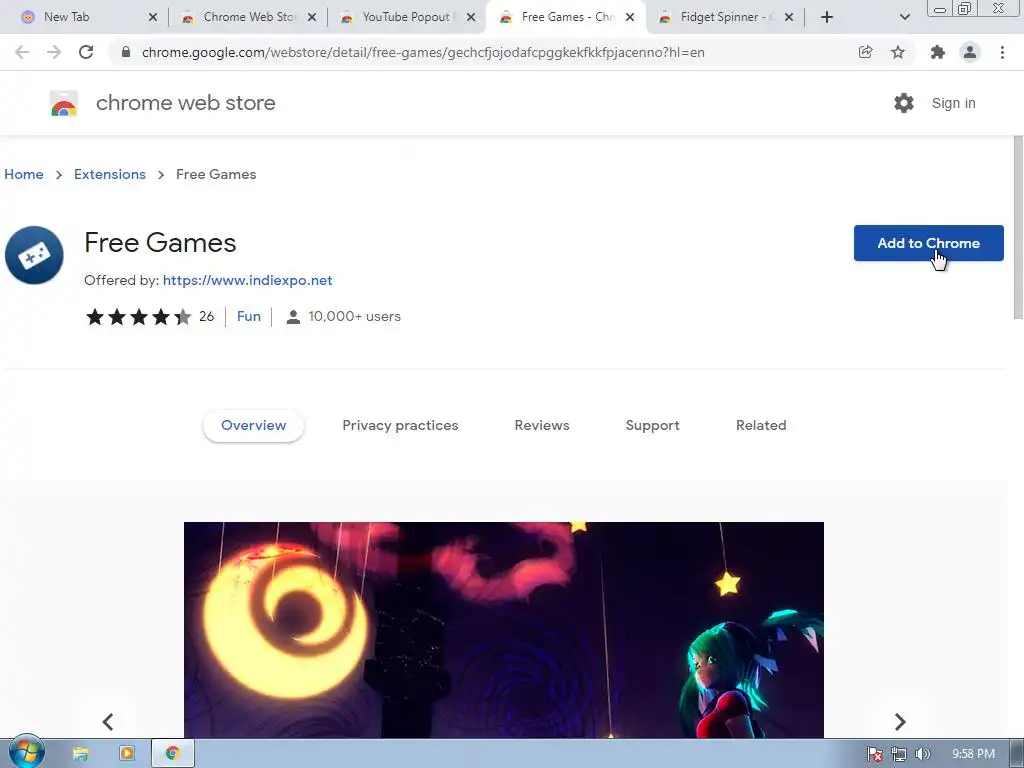
Task: Click the Free Games gamepad icon
Action: [x=34, y=255]
